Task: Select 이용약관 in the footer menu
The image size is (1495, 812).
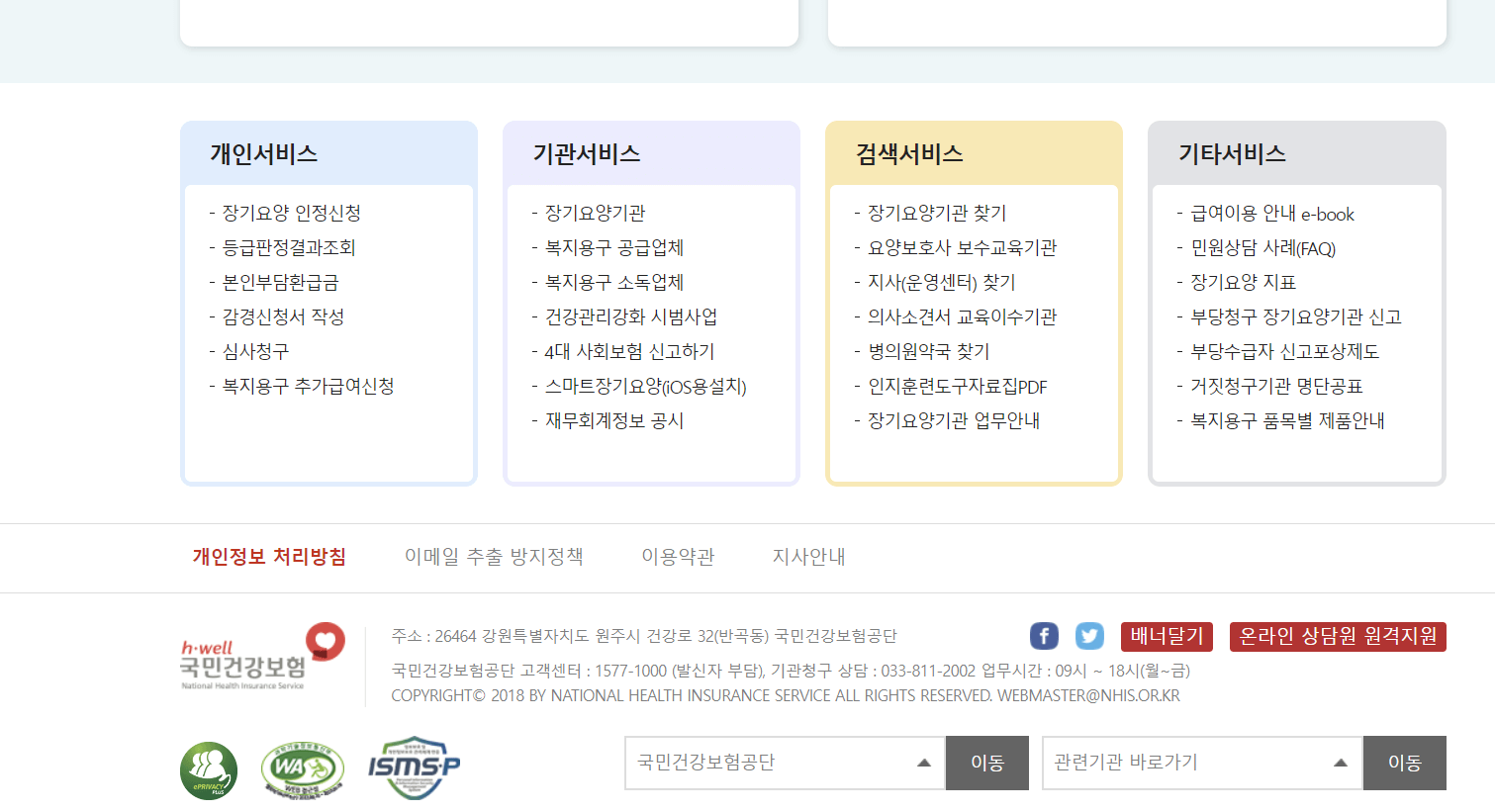Action: click(x=678, y=557)
